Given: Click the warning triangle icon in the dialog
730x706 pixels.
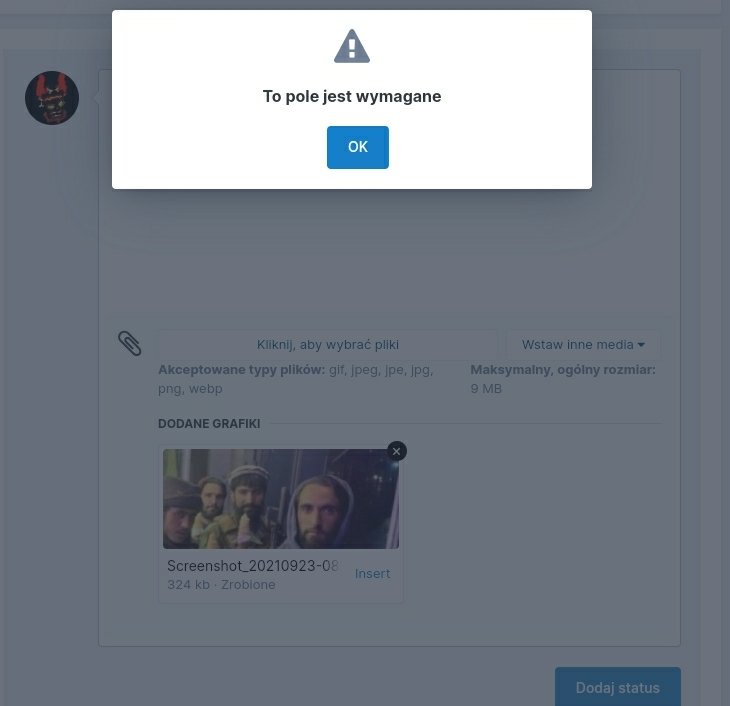Looking at the screenshot, I should coord(352,46).
